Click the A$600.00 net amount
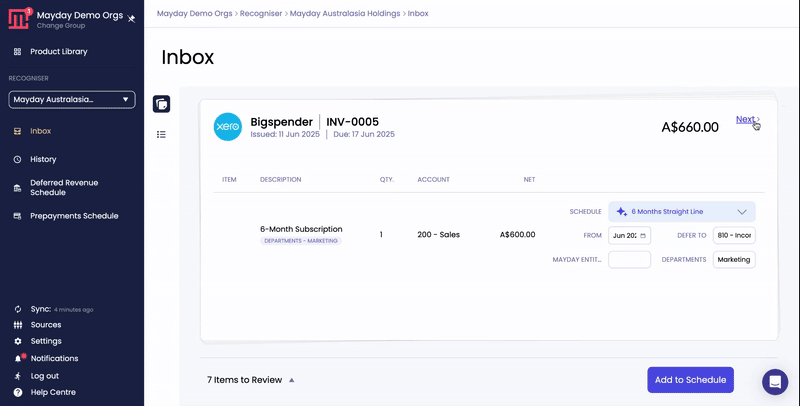The image size is (800, 406). (x=517, y=235)
